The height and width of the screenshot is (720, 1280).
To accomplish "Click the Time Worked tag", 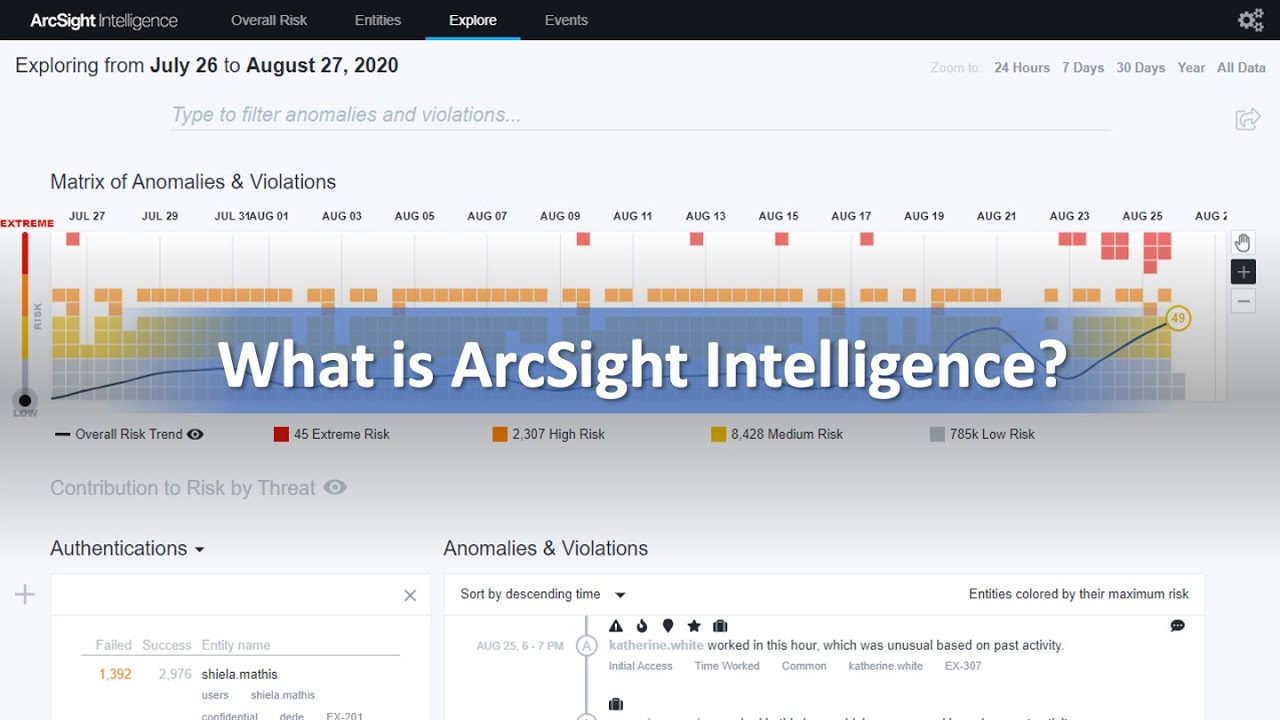I will pyautogui.click(x=727, y=666).
